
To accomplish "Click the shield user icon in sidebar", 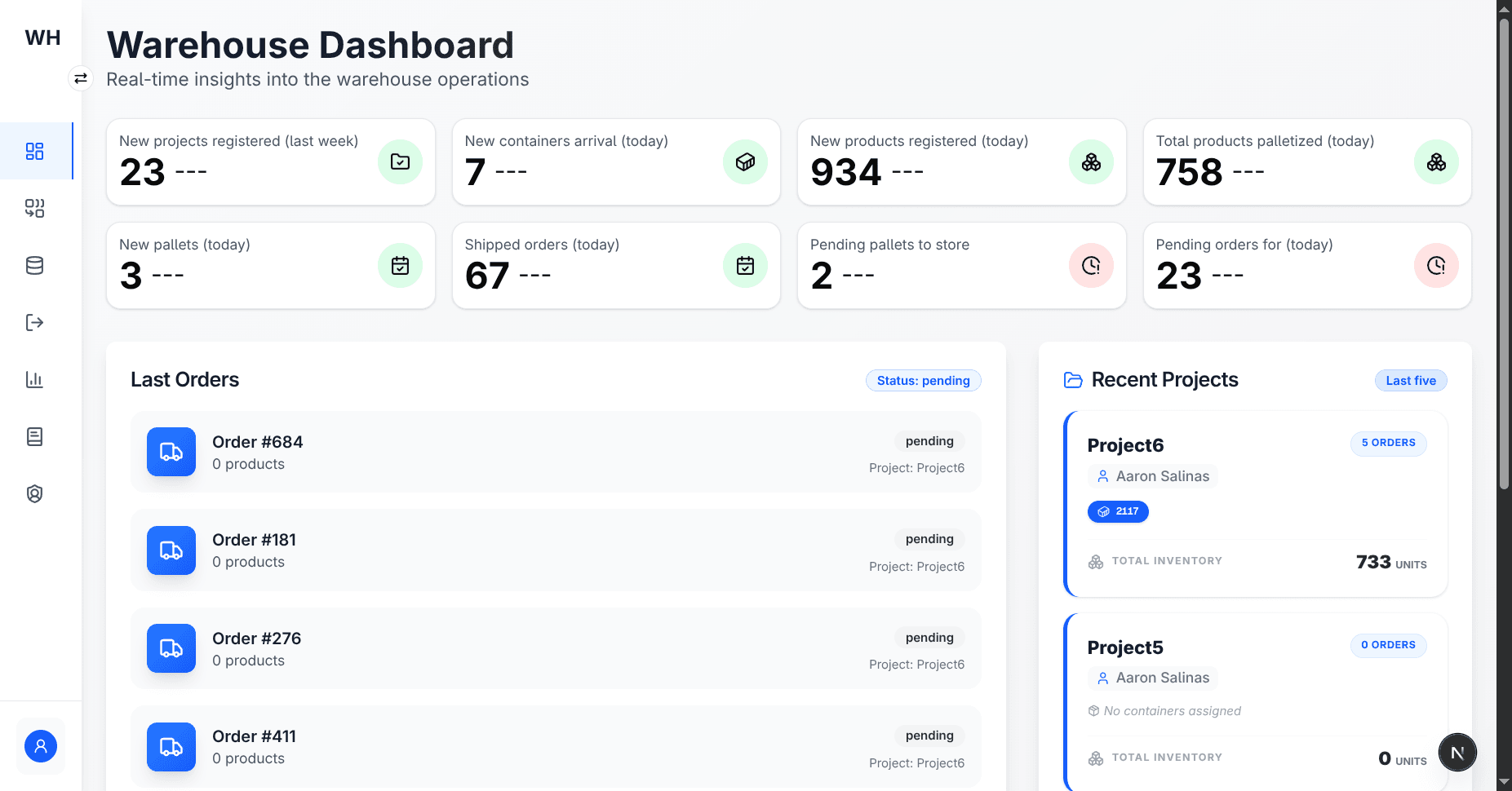I will (34, 493).
